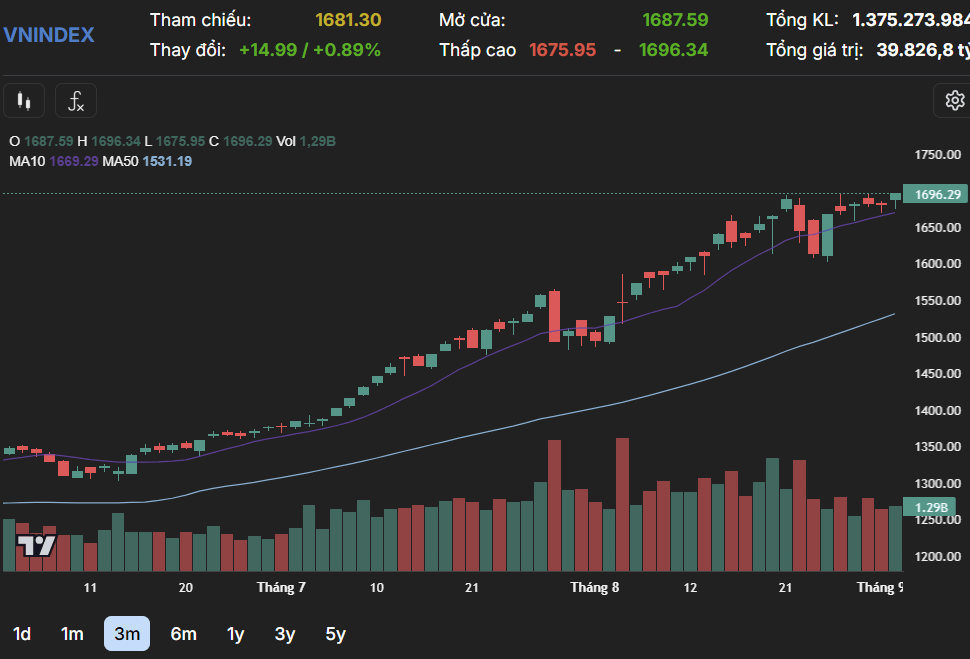Click the OHLC values legend row
The height and width of the screenshot is (659, 970).
click(x=173, y=141)
